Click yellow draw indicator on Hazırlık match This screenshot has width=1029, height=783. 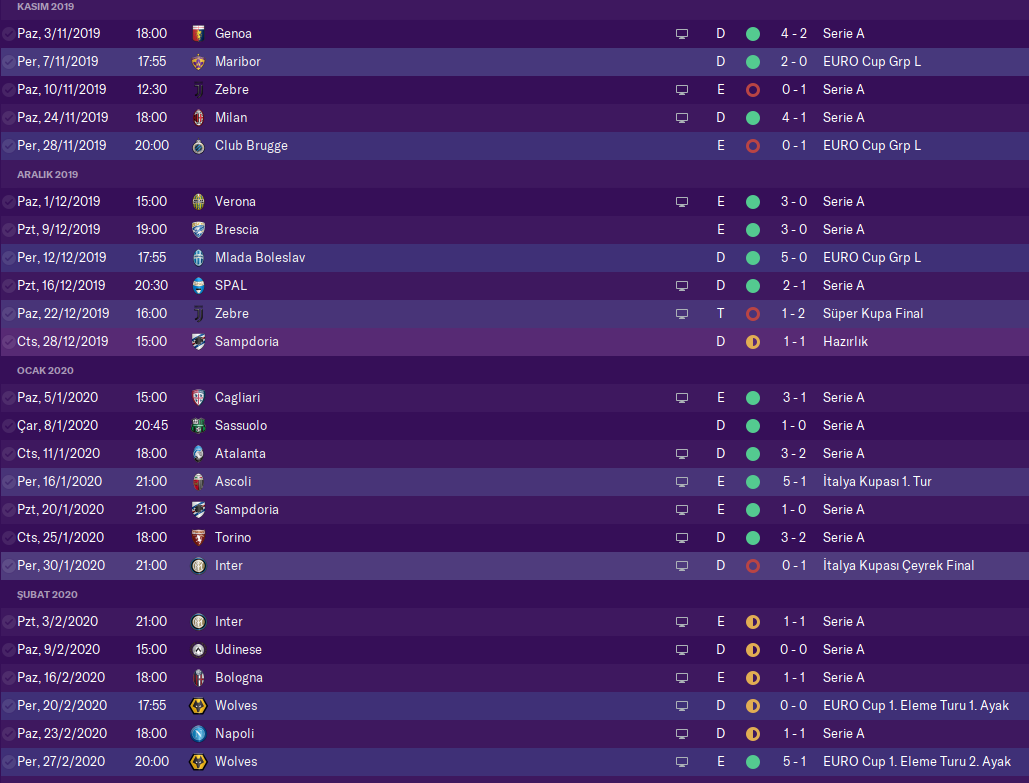(x=753, y=341)
